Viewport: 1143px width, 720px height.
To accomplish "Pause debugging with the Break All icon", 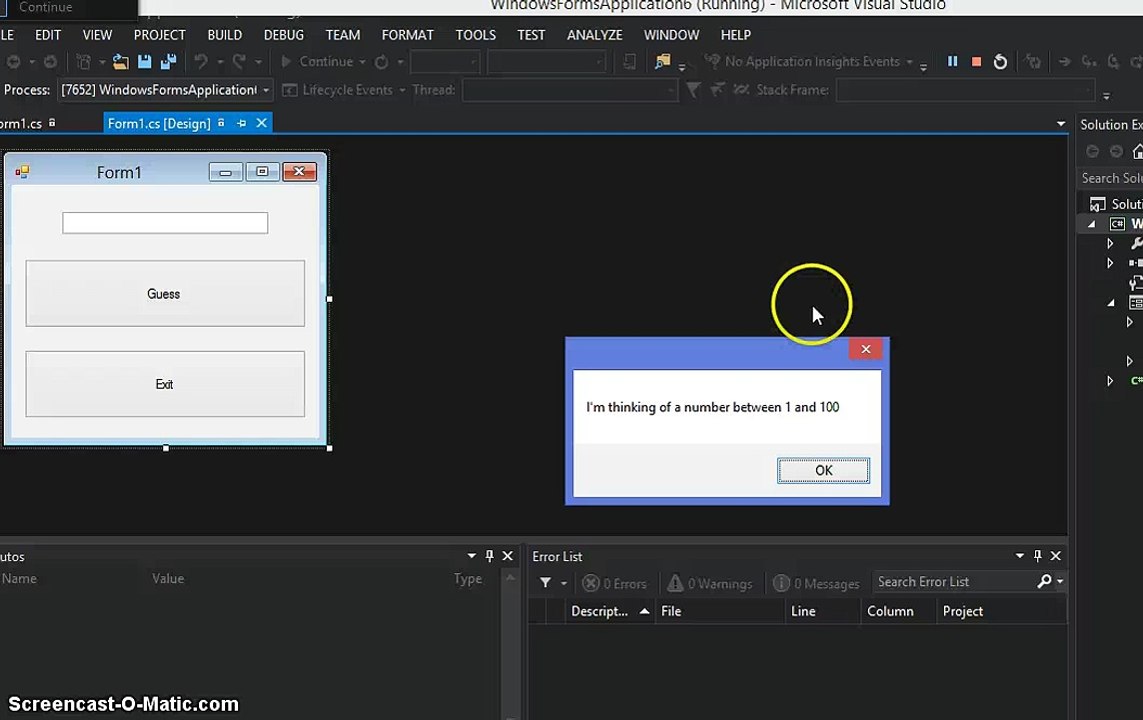I will [952, 62].
